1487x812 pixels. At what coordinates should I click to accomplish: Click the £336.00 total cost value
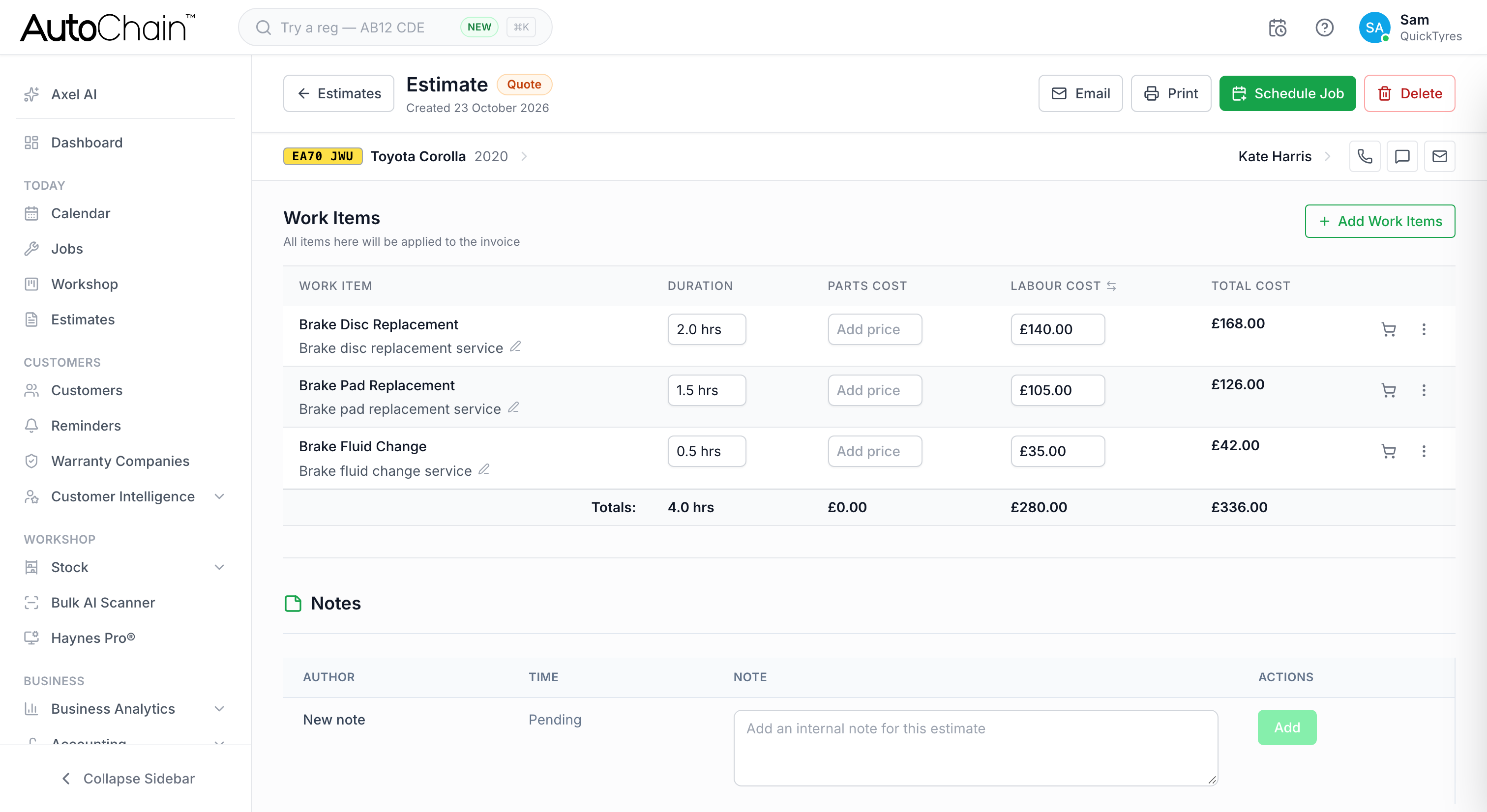[1239, 508]
